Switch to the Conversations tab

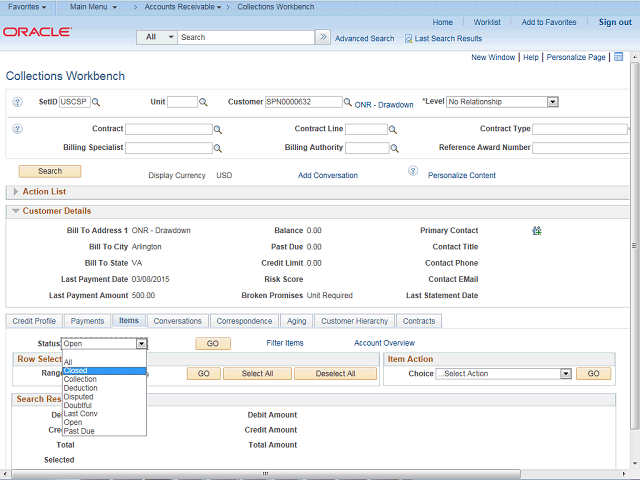(x=177, y=321)
